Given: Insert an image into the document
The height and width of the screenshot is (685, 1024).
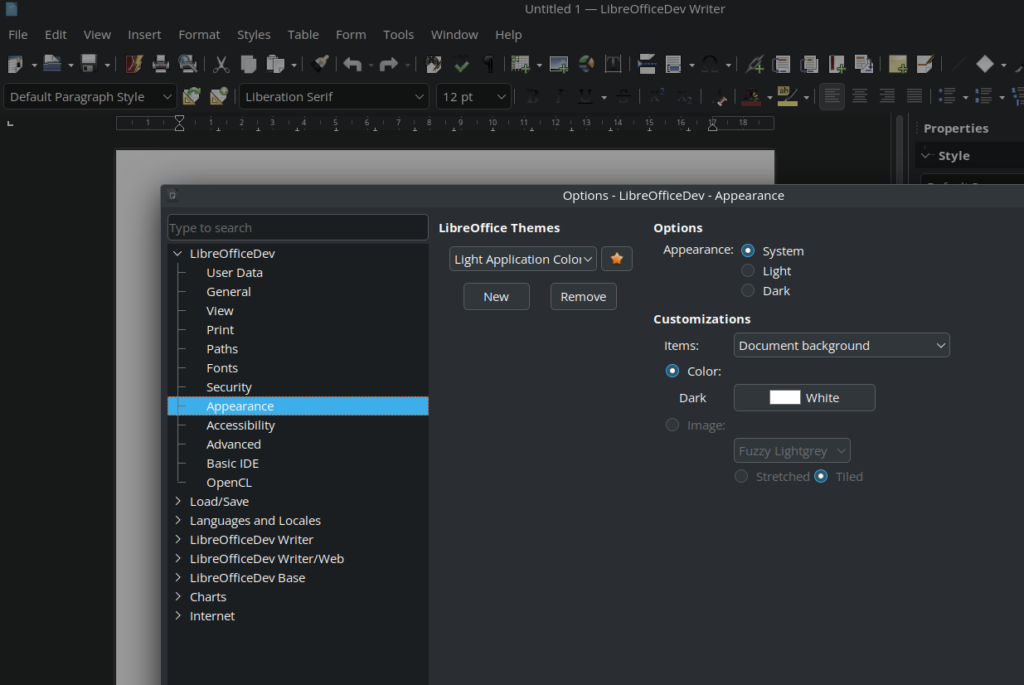Looking at the screenshot, I should (558, 63).
